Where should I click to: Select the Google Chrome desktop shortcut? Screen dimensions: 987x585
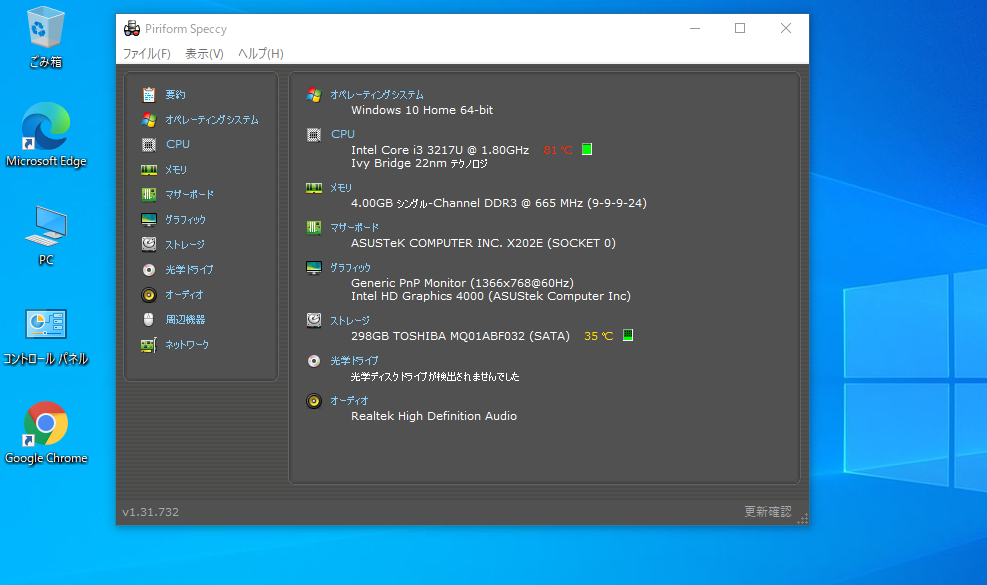(x=46, y=433)
